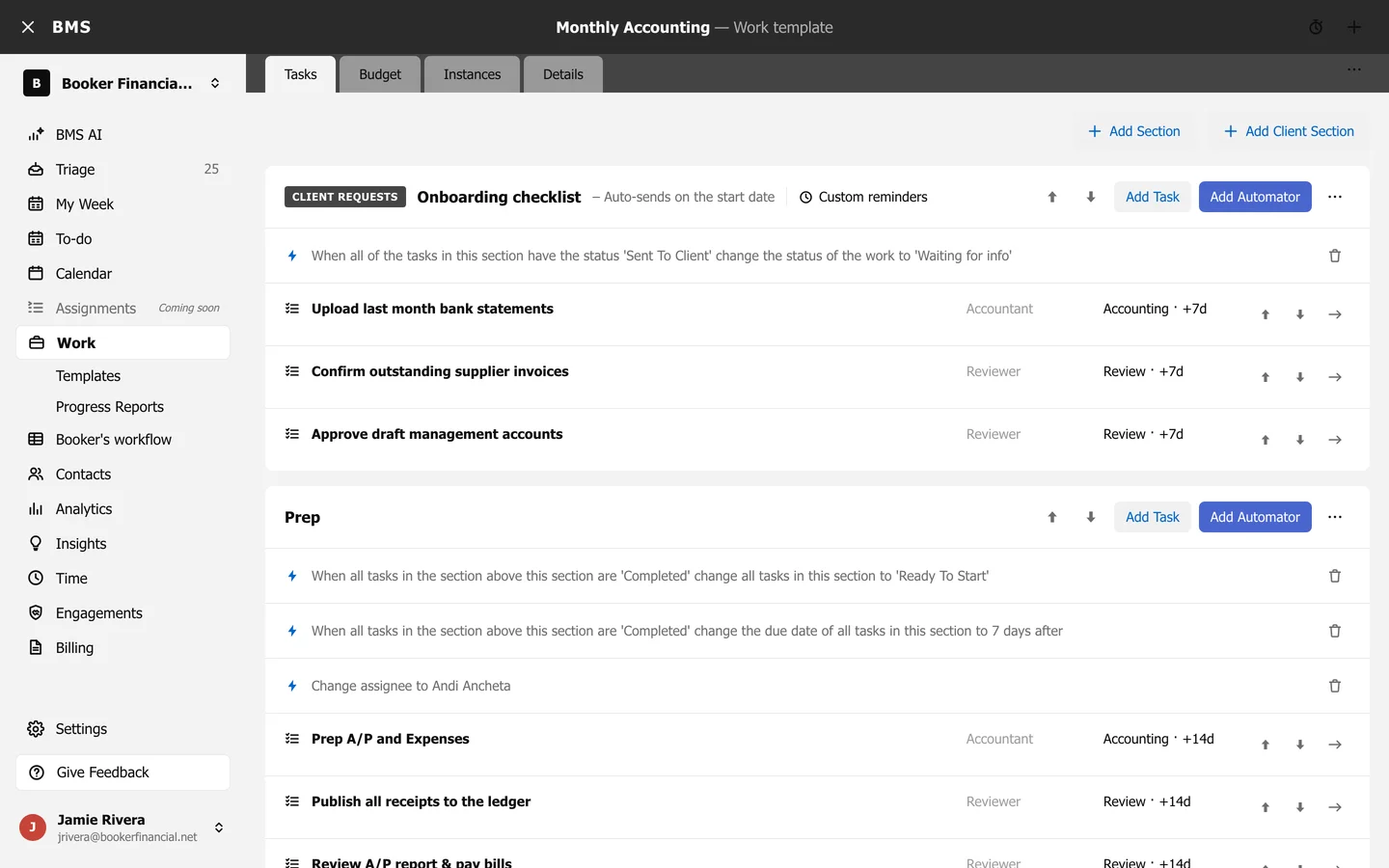
Task: Open Analytics in sidebar
Action: (123, 509)
